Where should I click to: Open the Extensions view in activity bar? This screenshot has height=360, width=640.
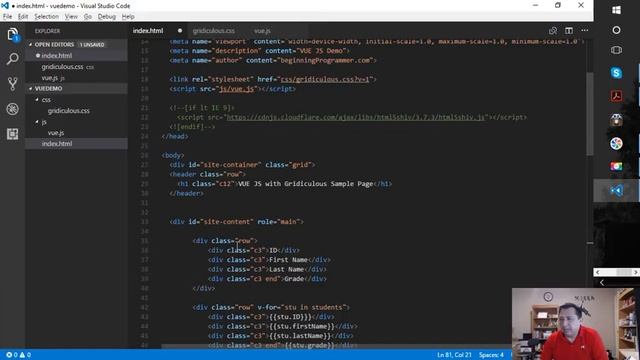click(13, 134)
